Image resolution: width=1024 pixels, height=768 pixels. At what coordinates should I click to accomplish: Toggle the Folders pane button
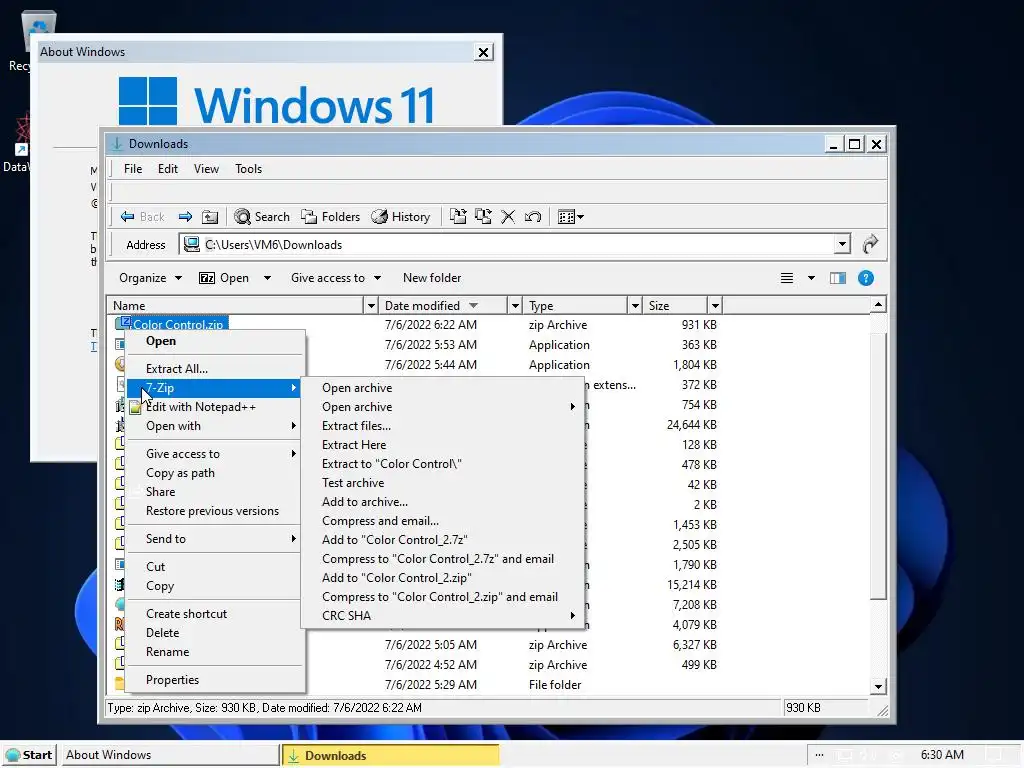[330, 217]
